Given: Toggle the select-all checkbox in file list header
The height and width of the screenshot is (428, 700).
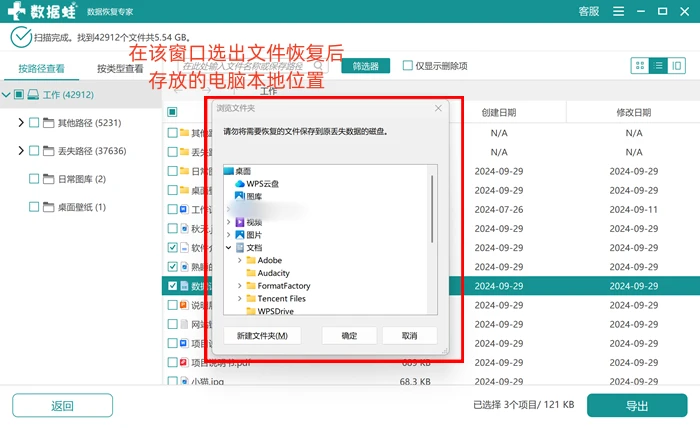Looking at the screenshot, I should 172,112.
